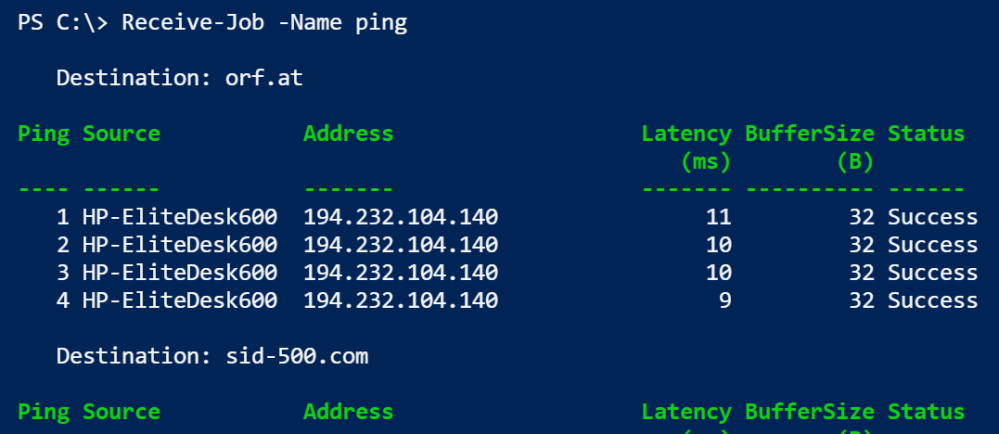999x434 pixels.
Task: Click the Status header in the orf.at table
Action: point(926,134)
